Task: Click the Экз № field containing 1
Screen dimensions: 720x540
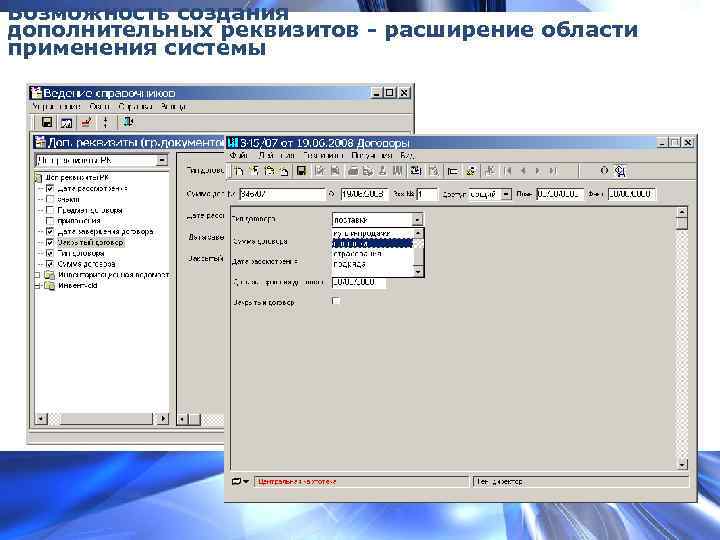Action: [427, 194]
